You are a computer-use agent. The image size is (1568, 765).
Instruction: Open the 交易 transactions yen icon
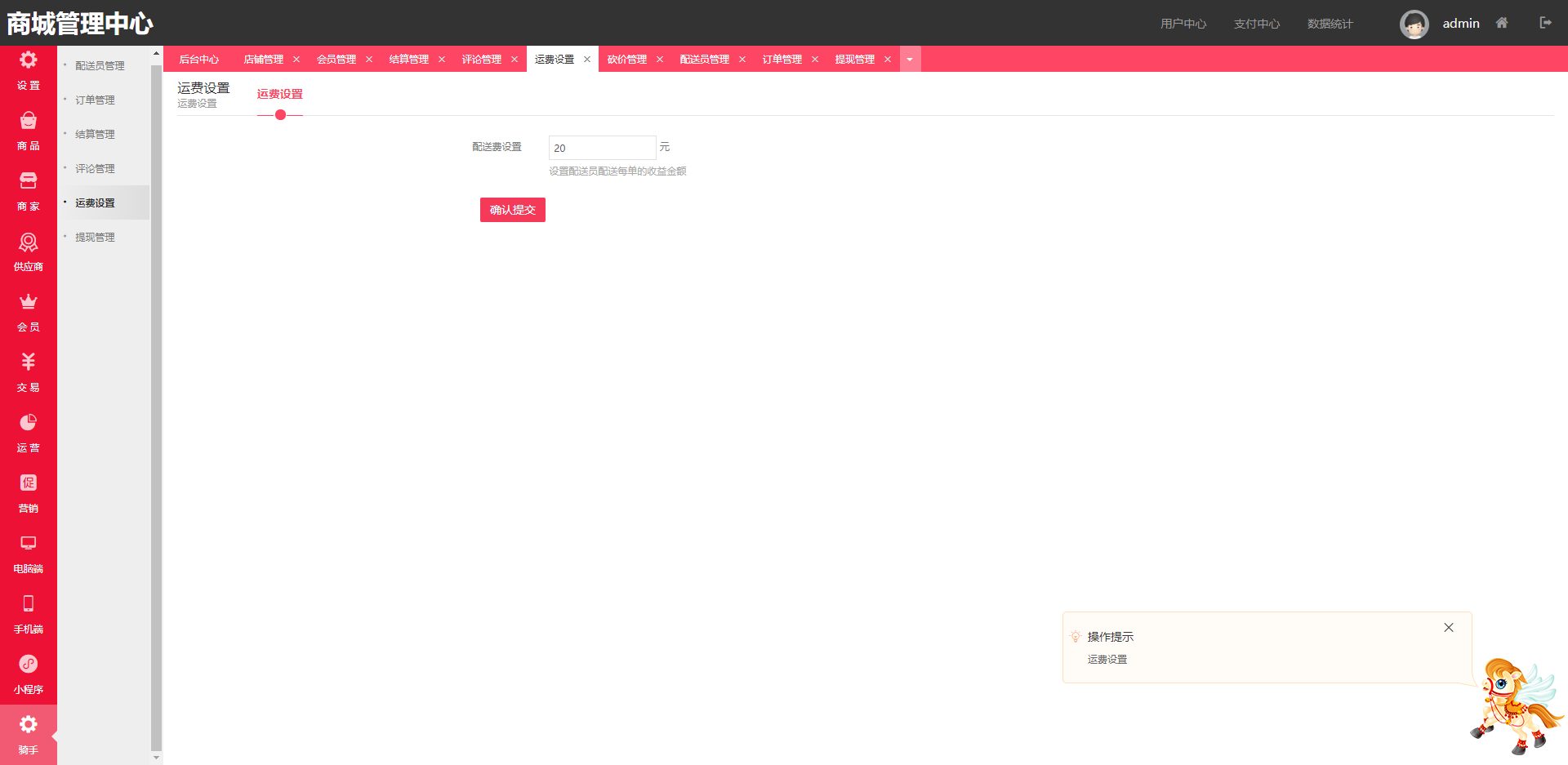pyautogui.click(x=29, y=362)
